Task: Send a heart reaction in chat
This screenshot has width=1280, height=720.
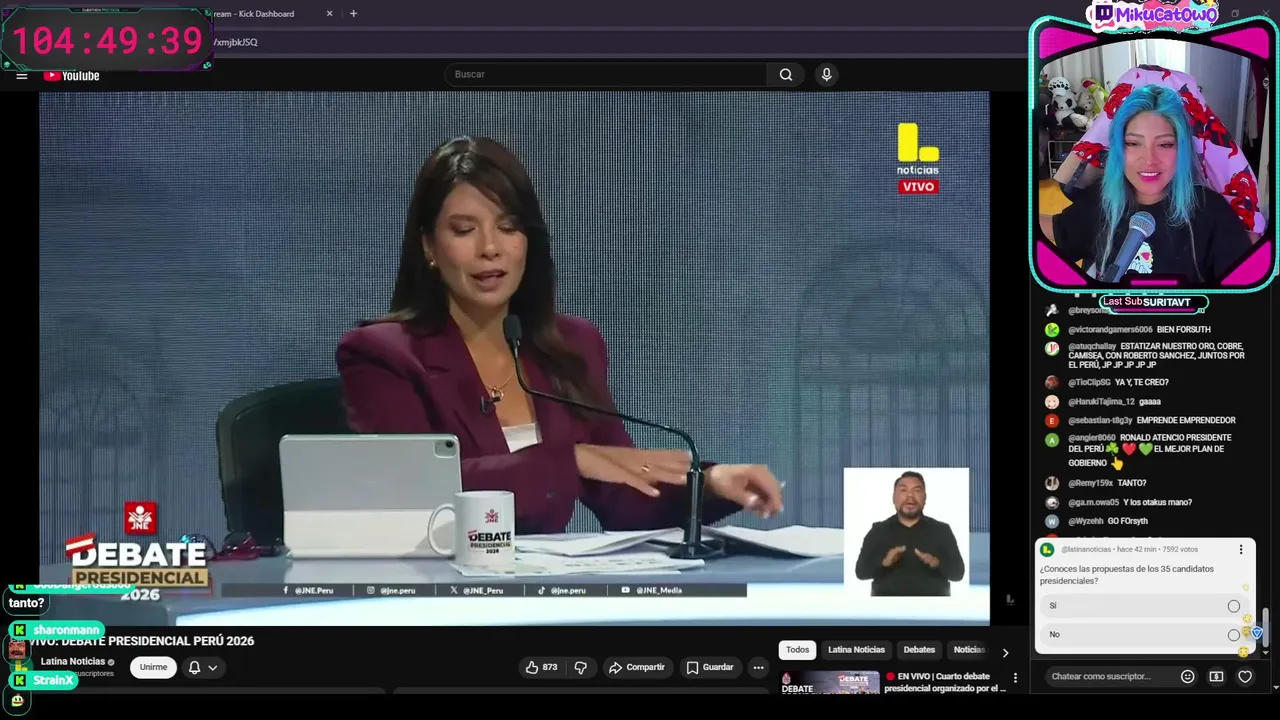Action: (x=1245, y=677)
